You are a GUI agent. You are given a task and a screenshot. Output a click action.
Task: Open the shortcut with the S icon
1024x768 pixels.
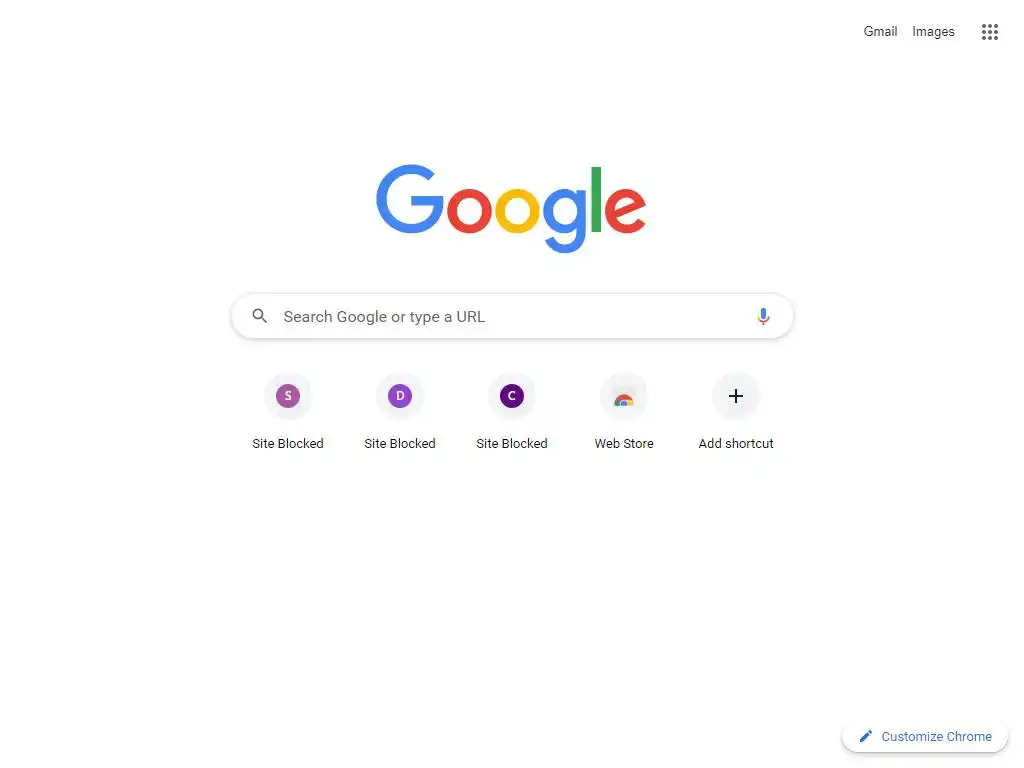click(x=288, y=396)
